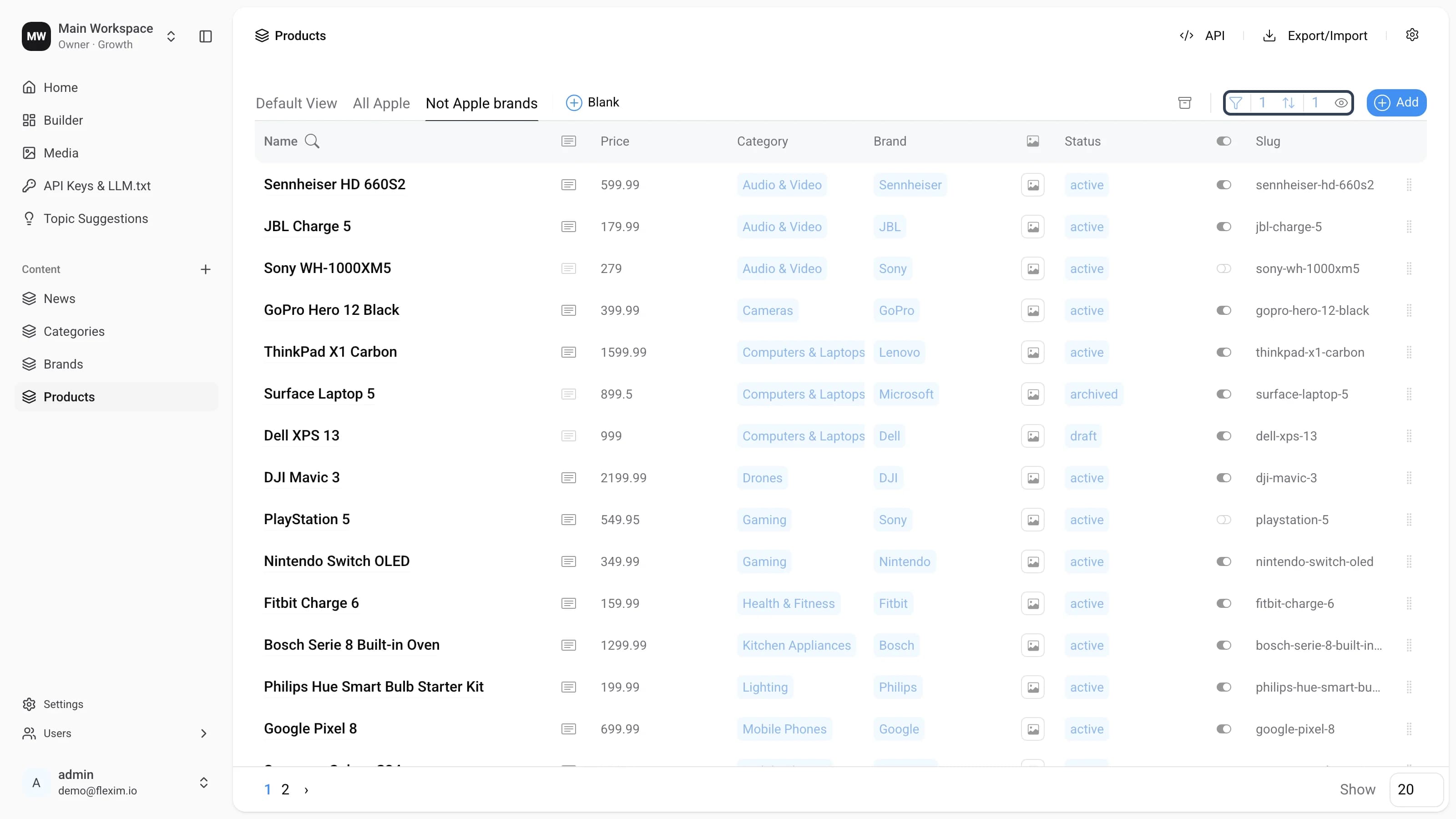Open description icon for ThinkPad X1 Carbon

click(569, 352)
